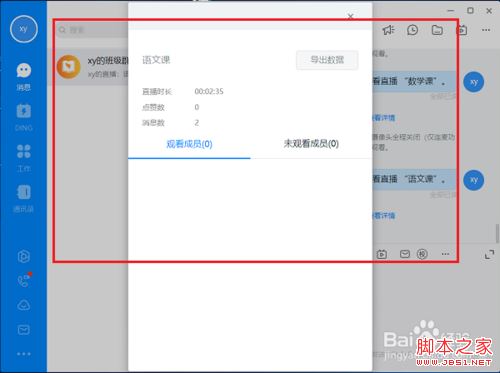Click red packet icon in input toolbar
Image resolution: width=500 pixels, height=373 pixels.
[x=422, y=254]
